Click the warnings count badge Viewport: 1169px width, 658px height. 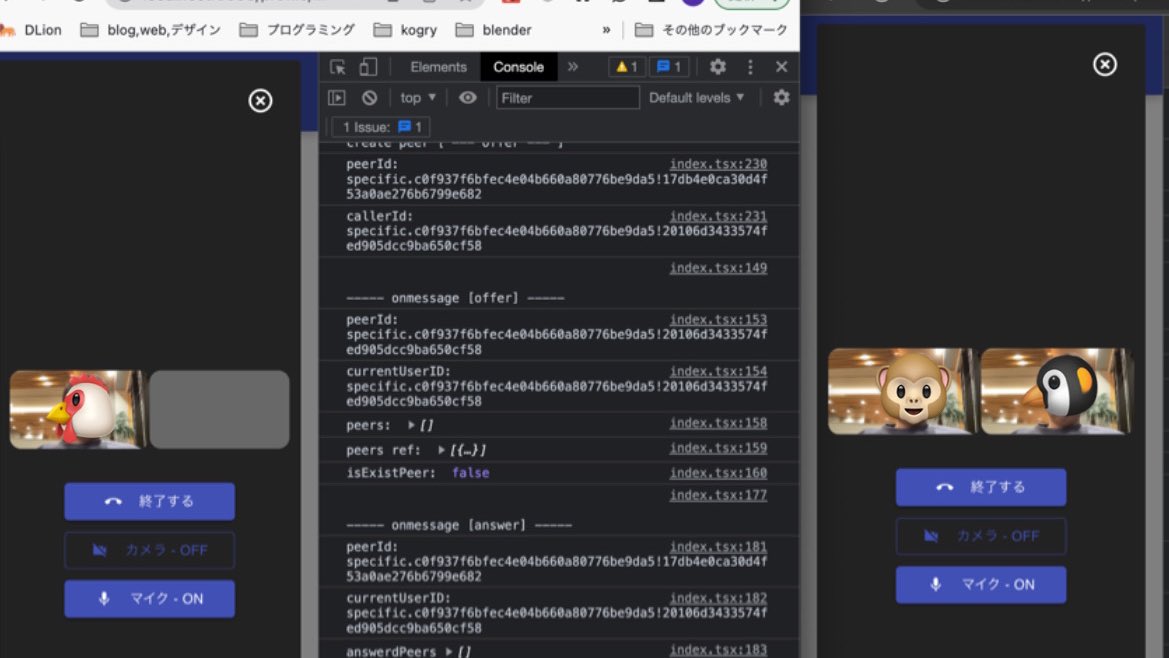coord(626,67)
